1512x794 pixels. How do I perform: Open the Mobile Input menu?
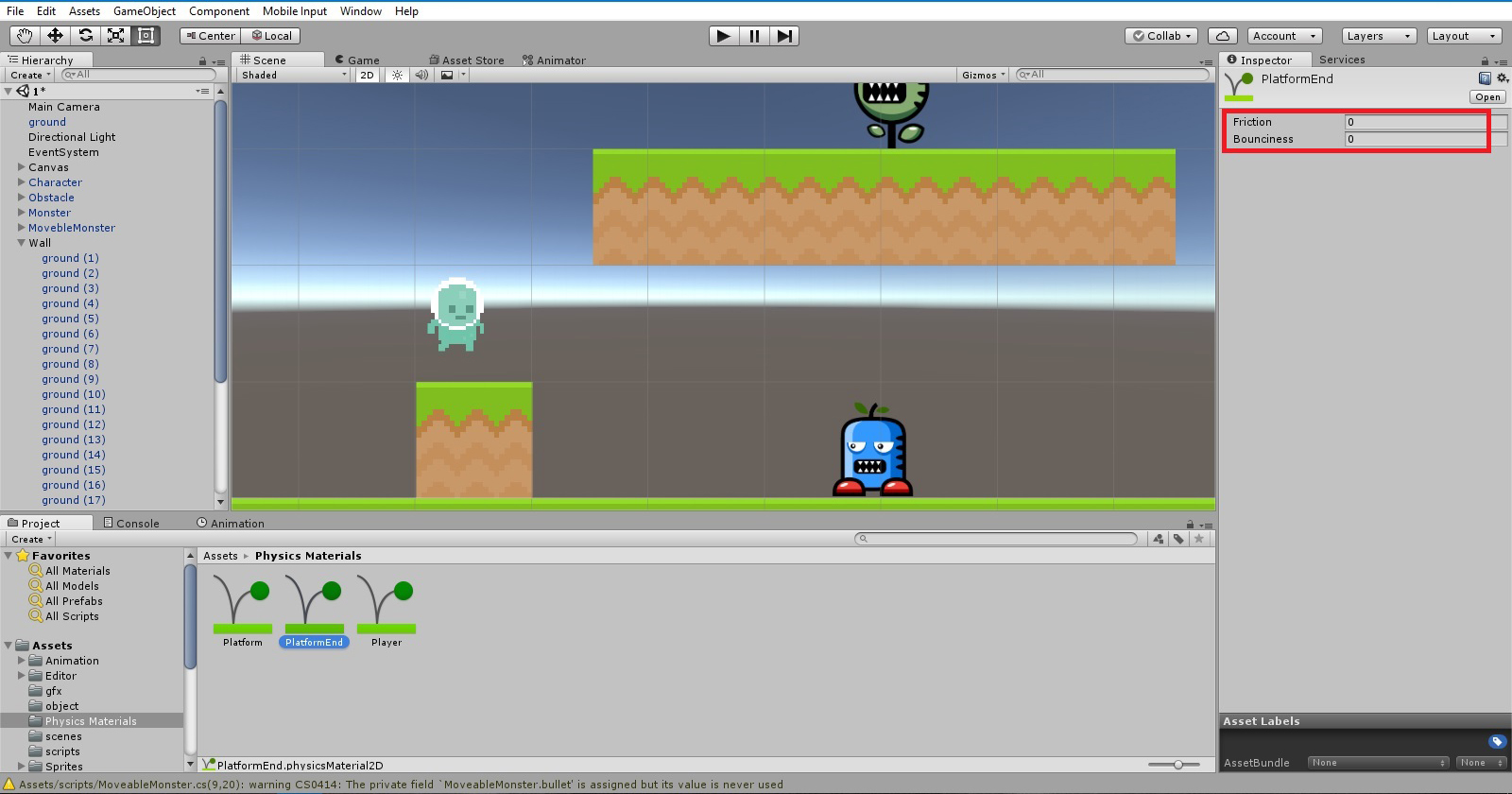[x=295, y=11]
